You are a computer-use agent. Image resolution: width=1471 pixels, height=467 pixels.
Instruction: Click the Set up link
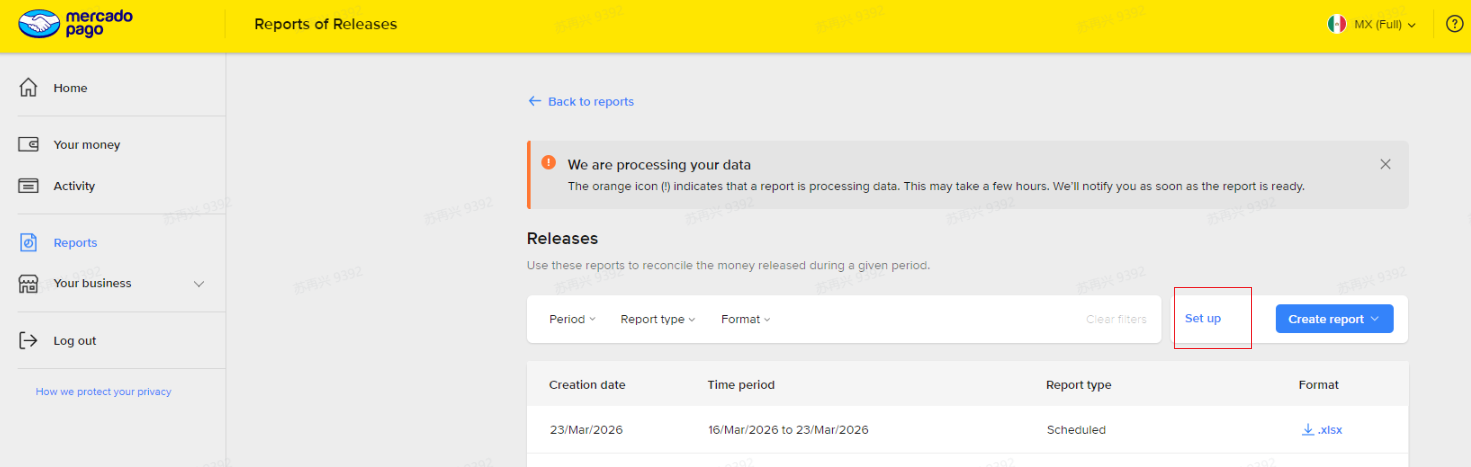(x=1203, y=318)
